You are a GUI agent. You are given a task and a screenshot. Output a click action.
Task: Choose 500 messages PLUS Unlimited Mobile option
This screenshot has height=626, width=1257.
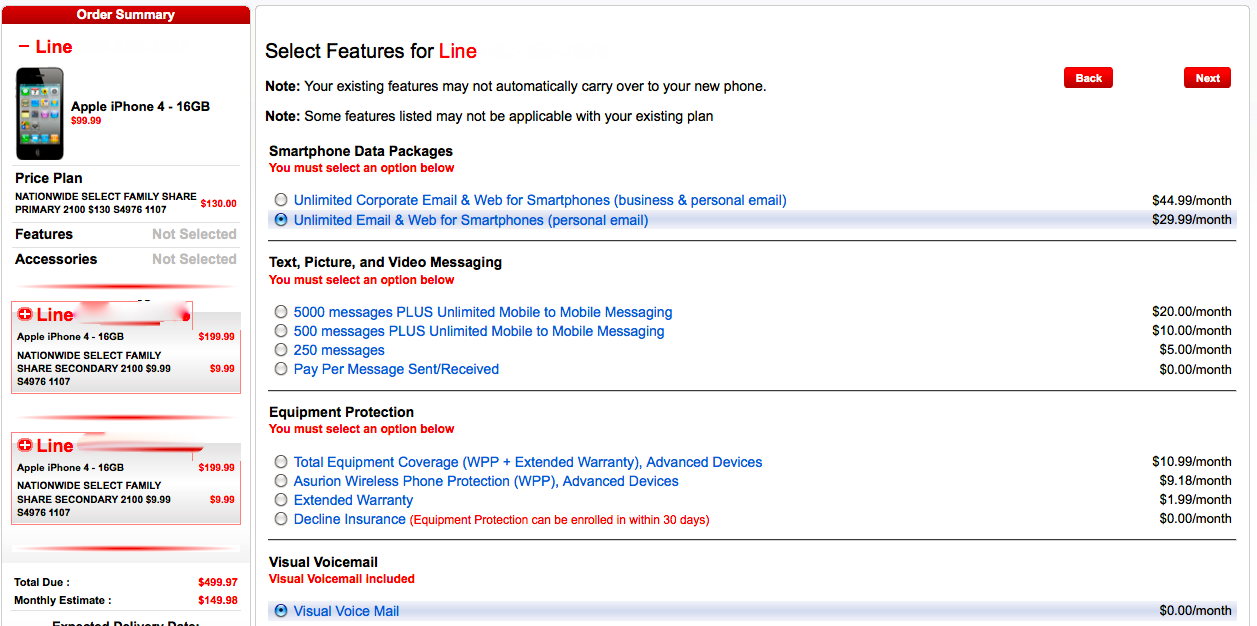coord(281,331)
